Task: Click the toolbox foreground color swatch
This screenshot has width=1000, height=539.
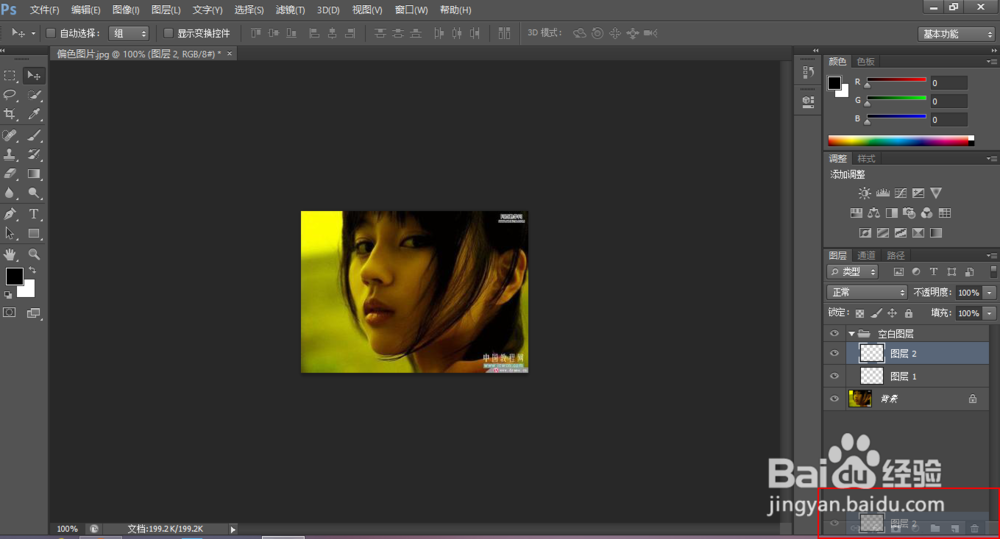Action: point(14,276)
